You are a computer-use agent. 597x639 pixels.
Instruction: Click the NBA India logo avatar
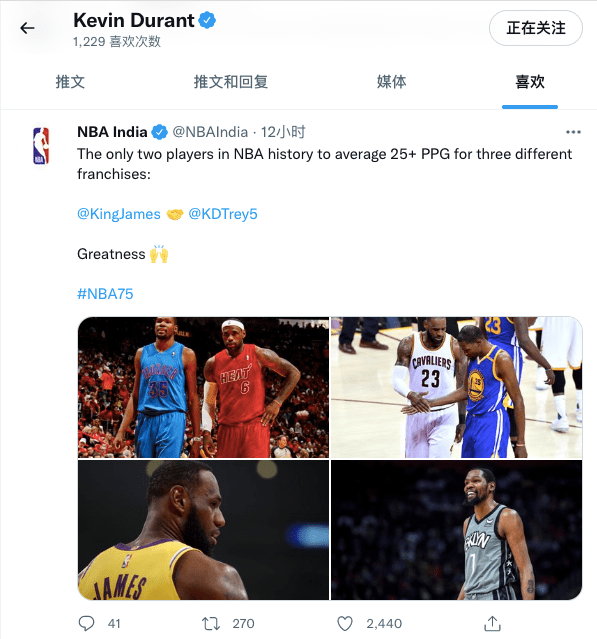tap(41, 146)
